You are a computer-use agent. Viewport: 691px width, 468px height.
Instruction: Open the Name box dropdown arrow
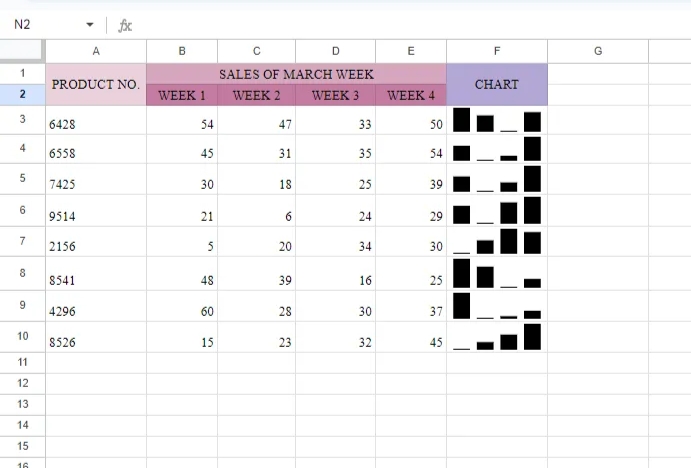90,25
